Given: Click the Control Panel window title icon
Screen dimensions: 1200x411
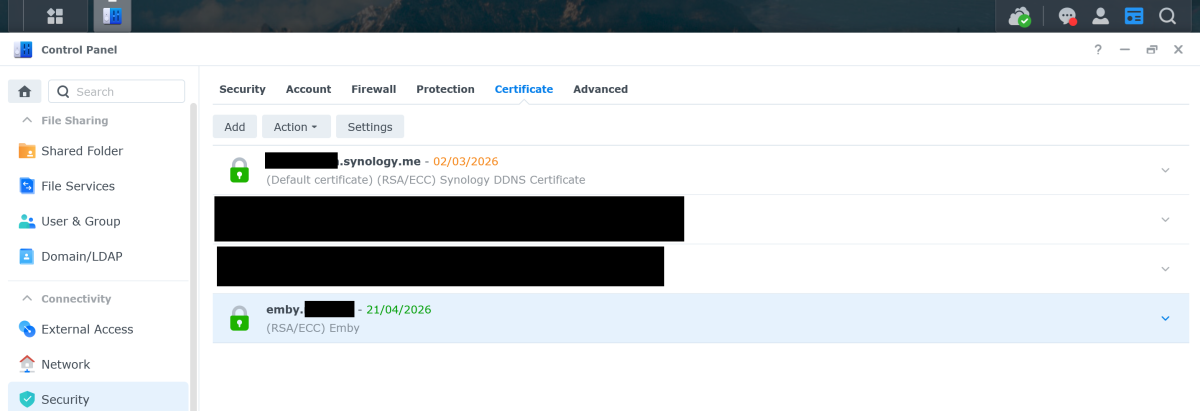Looking at the screenshot, I should tap(23, 49).
